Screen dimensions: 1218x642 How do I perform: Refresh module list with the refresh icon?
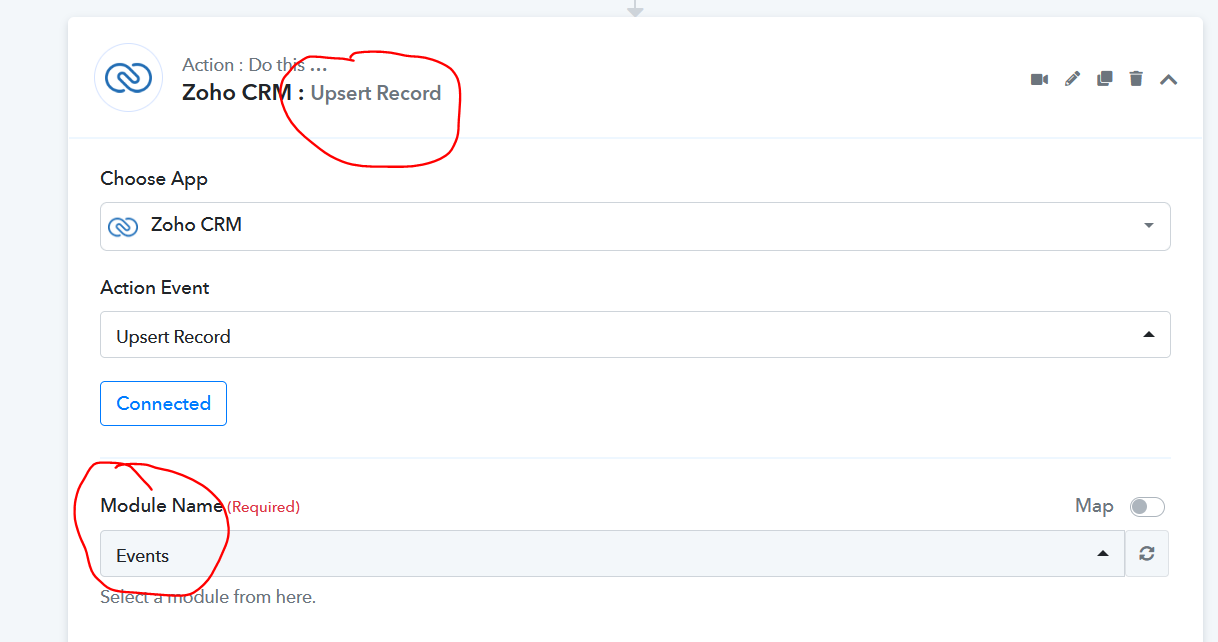point(1147,554)
